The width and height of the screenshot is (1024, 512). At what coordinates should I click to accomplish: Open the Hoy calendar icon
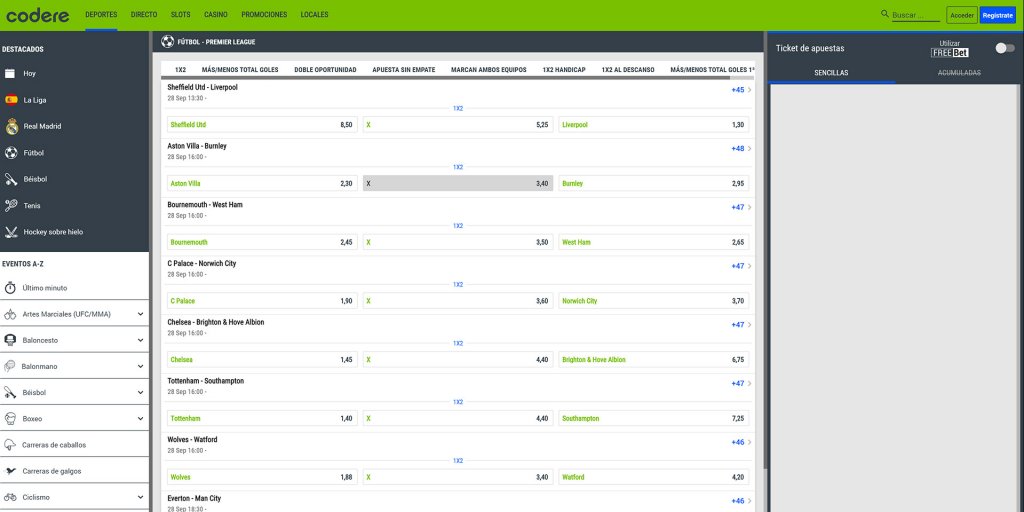[x=10, y=74]
